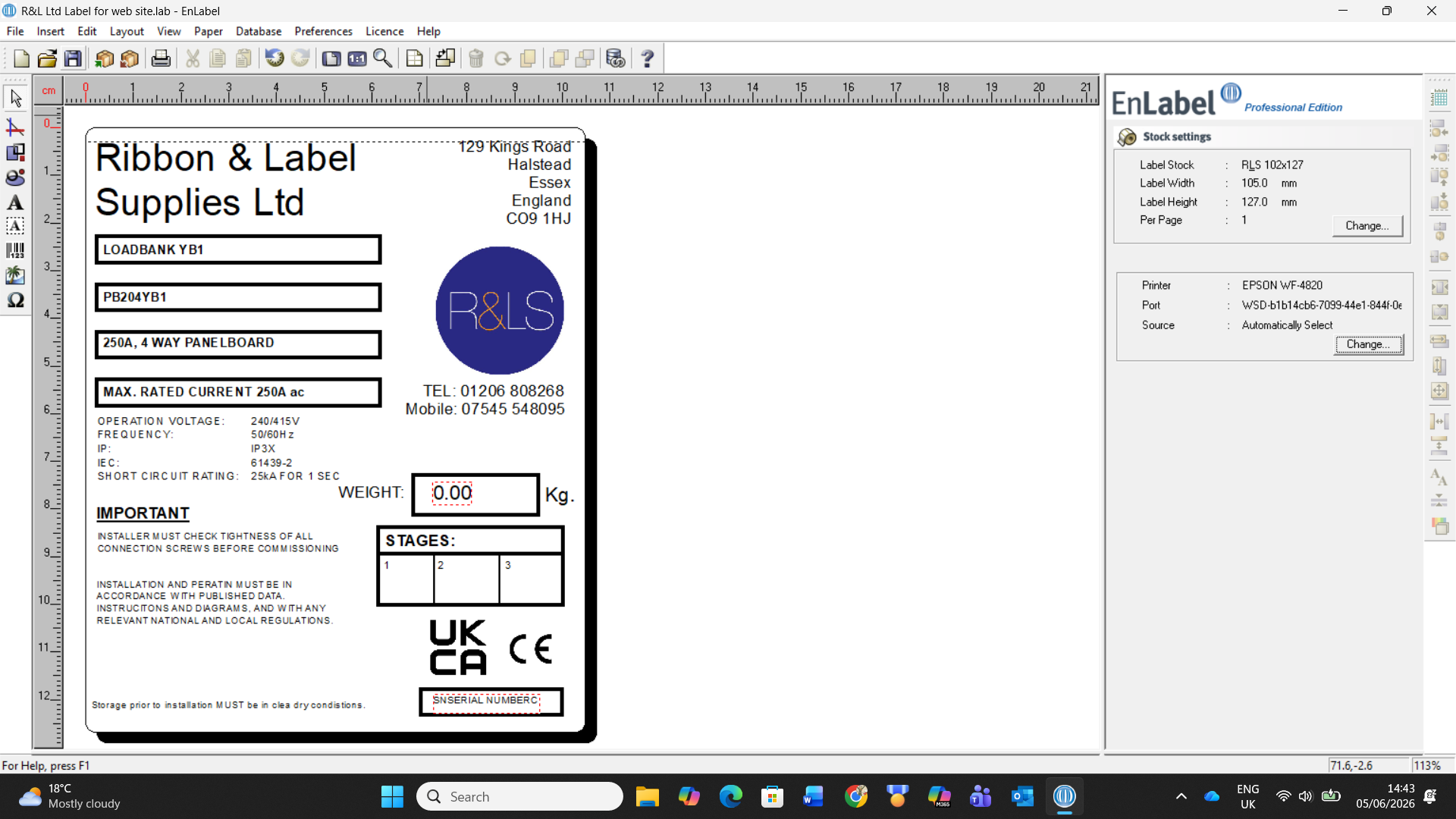Open the volume control in system tray

click(x=1305, y=796)
